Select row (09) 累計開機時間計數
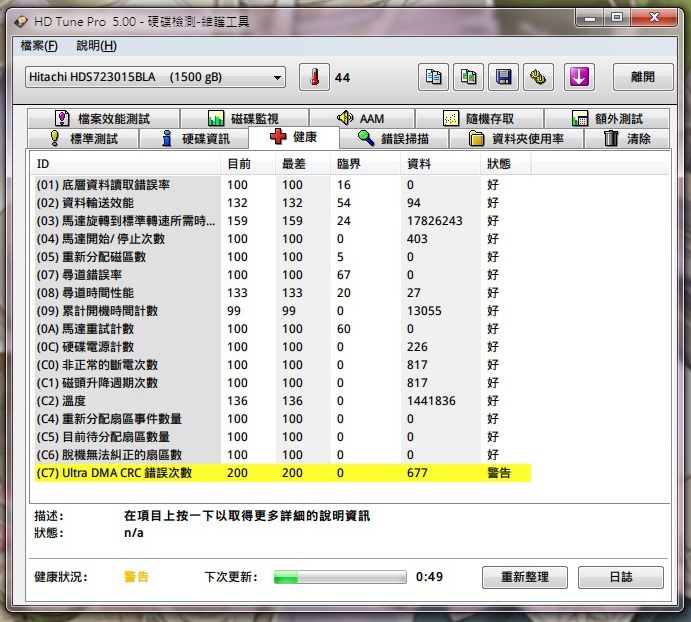The height and width of the screenshot is (622, 691). (x=282, y=311)
